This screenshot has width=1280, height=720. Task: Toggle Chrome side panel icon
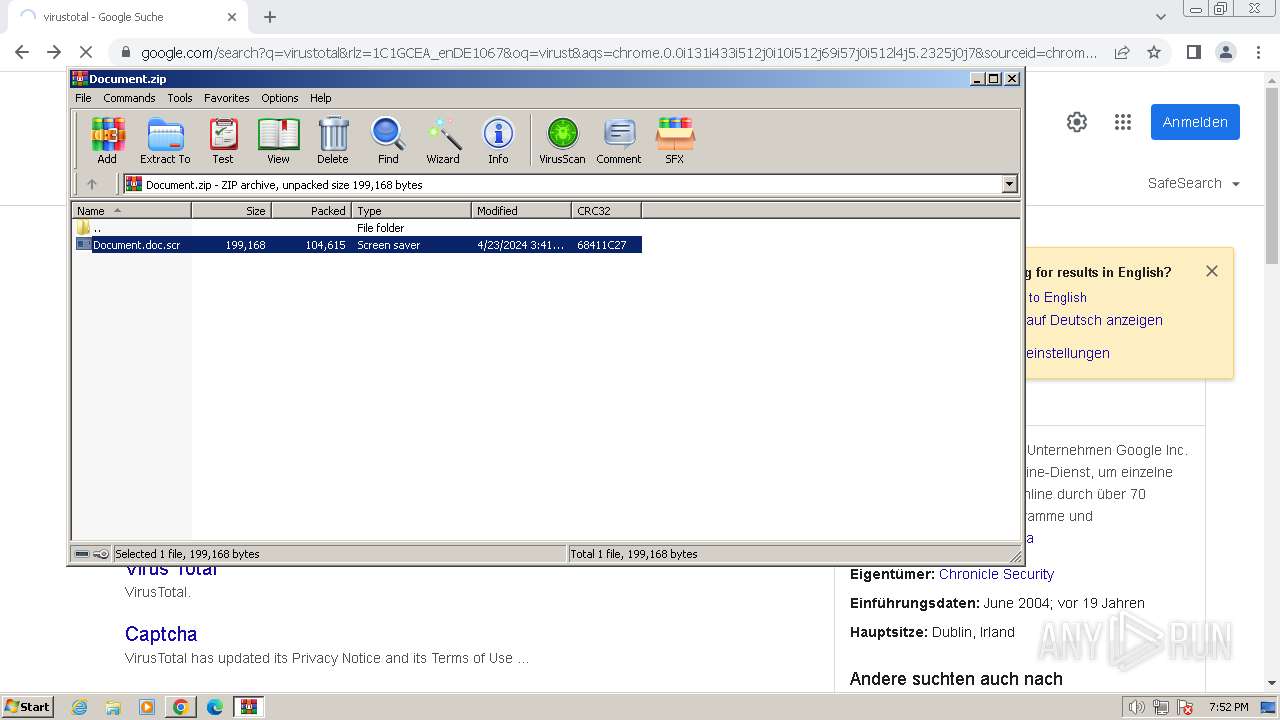1193,52
